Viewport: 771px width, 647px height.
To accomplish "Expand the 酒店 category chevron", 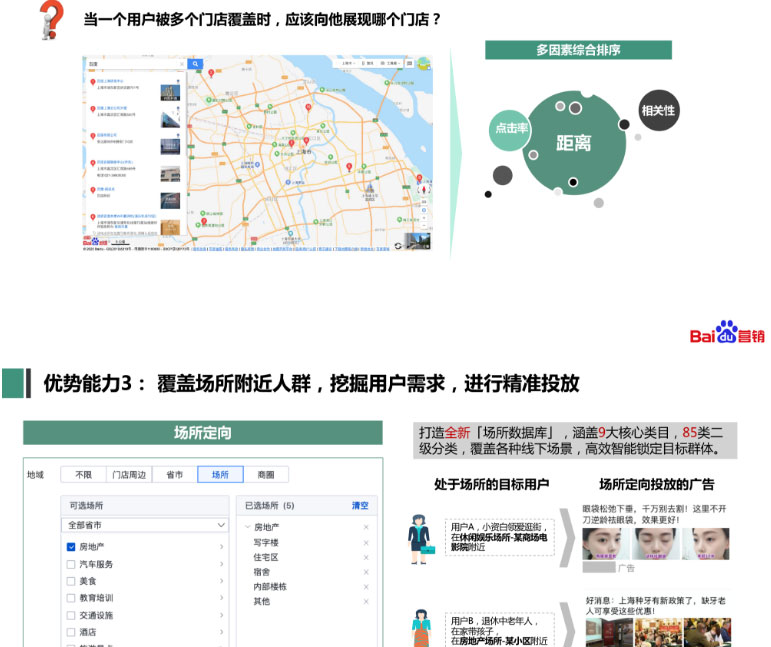I will click(x=222, y=632).
